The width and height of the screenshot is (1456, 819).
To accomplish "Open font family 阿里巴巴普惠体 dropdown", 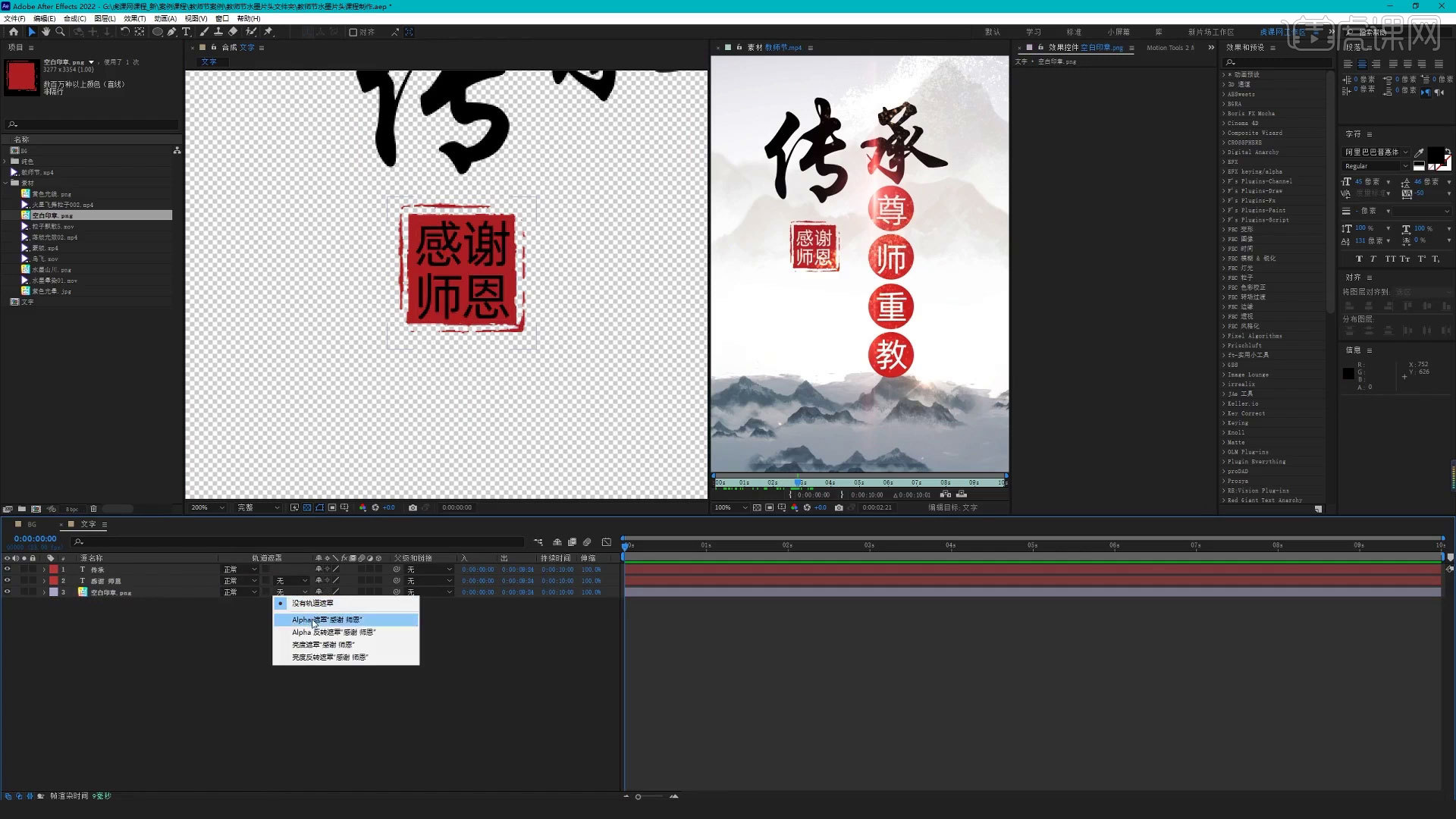I will point(1376,152).
